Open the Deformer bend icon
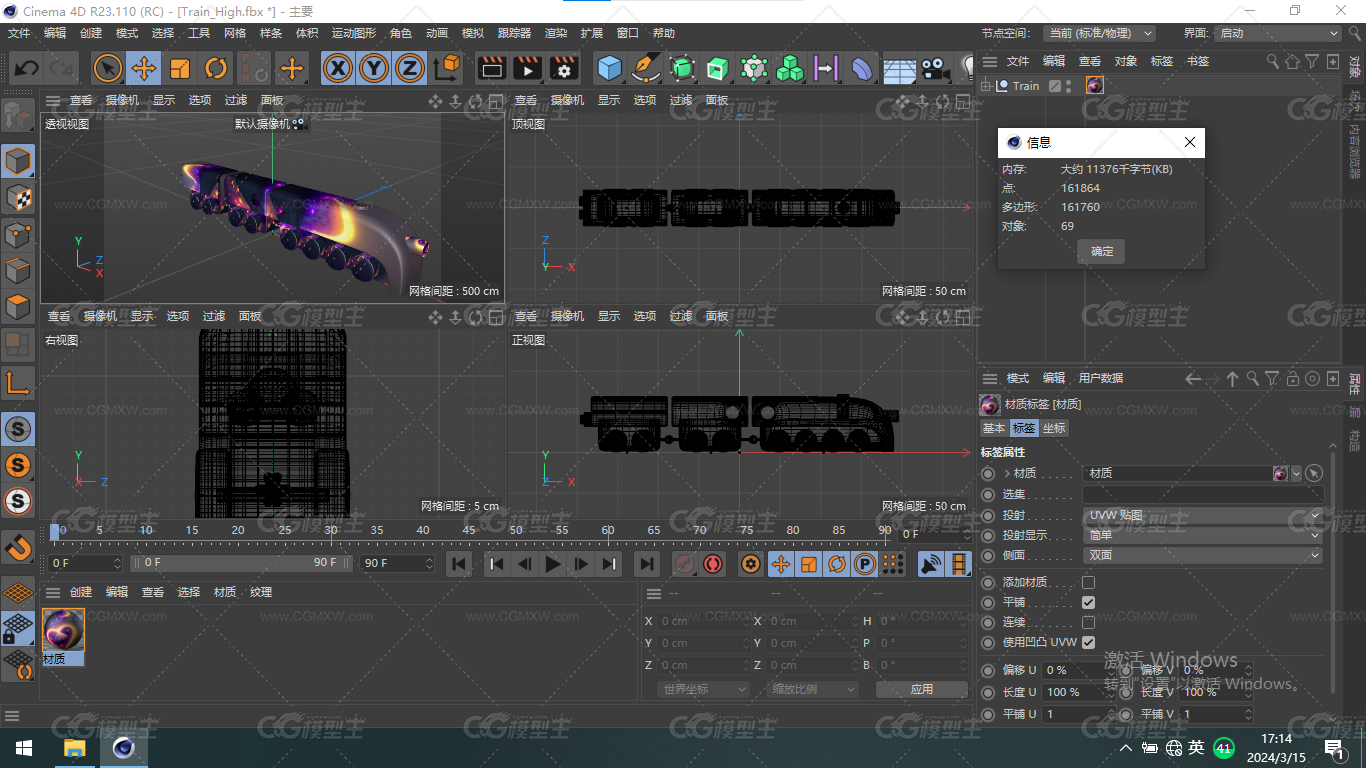Image resolution: width=1366 pixels, height=768 pixels. tap(862, 68)
